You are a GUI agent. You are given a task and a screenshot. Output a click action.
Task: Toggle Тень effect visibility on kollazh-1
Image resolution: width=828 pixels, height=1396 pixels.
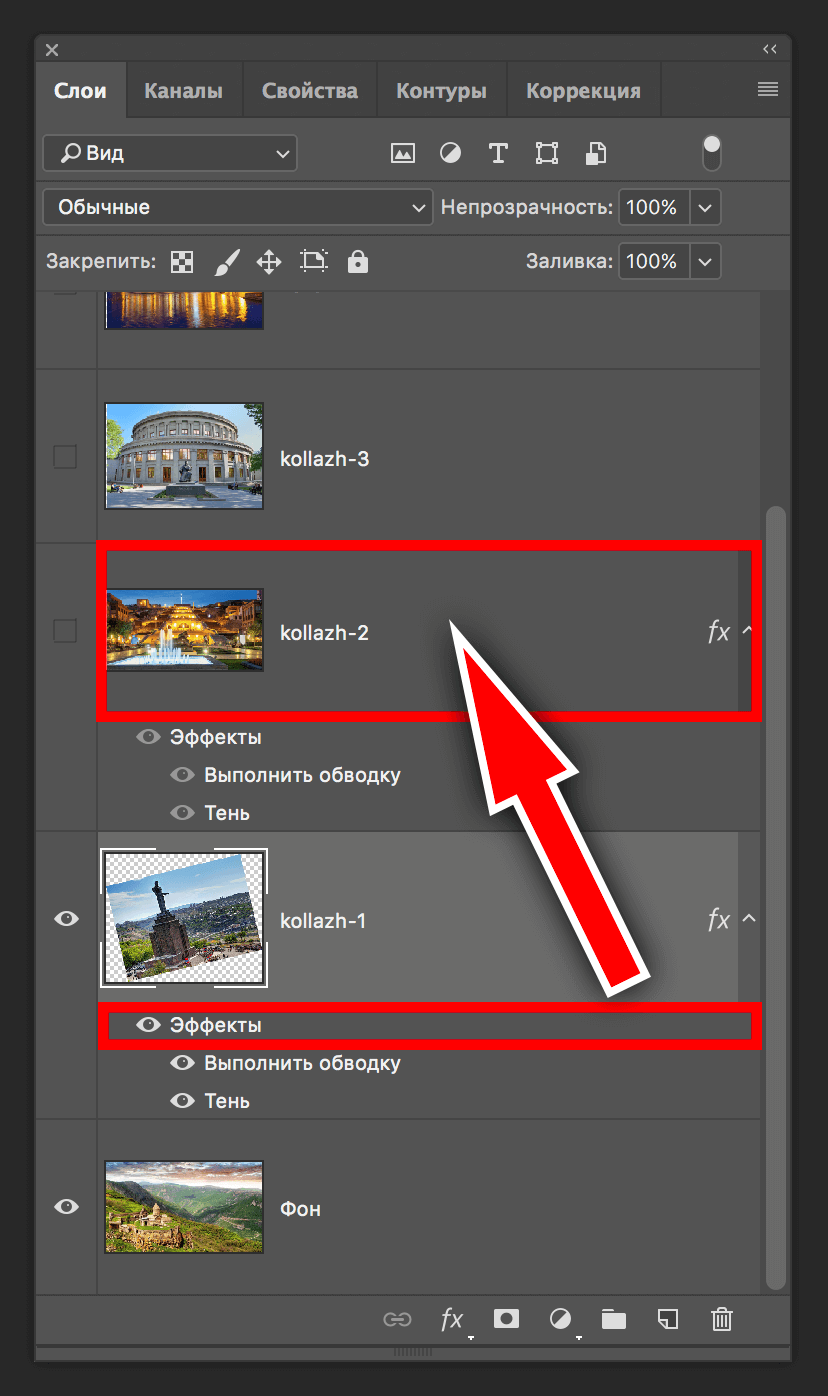[x=182, y=1100]
